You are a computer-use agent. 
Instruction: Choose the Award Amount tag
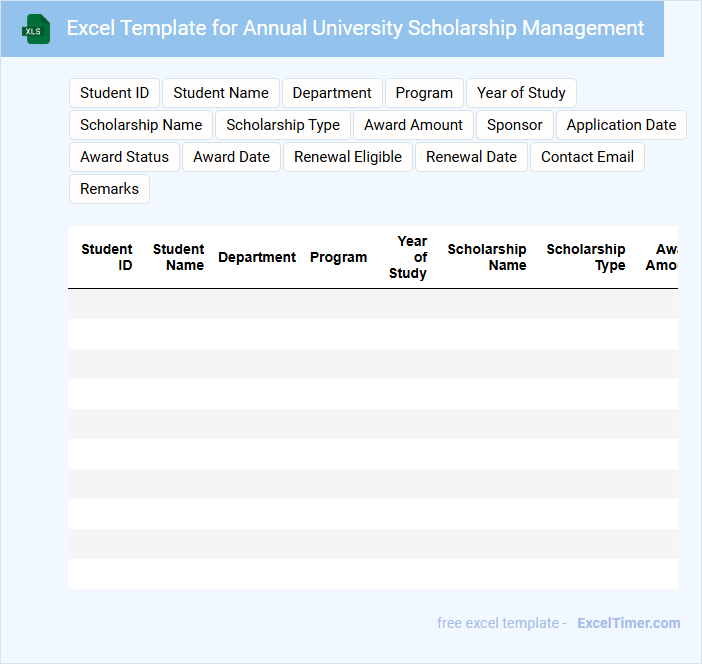pos(413,125)
